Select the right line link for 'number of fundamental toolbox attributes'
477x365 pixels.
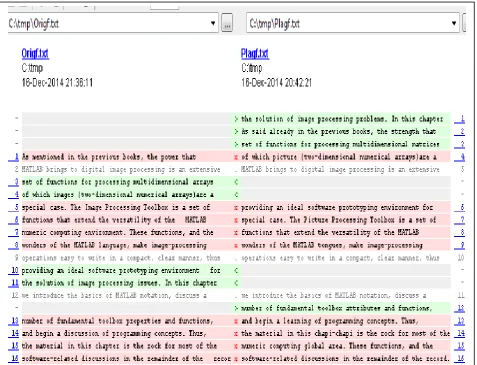point(461,308)
